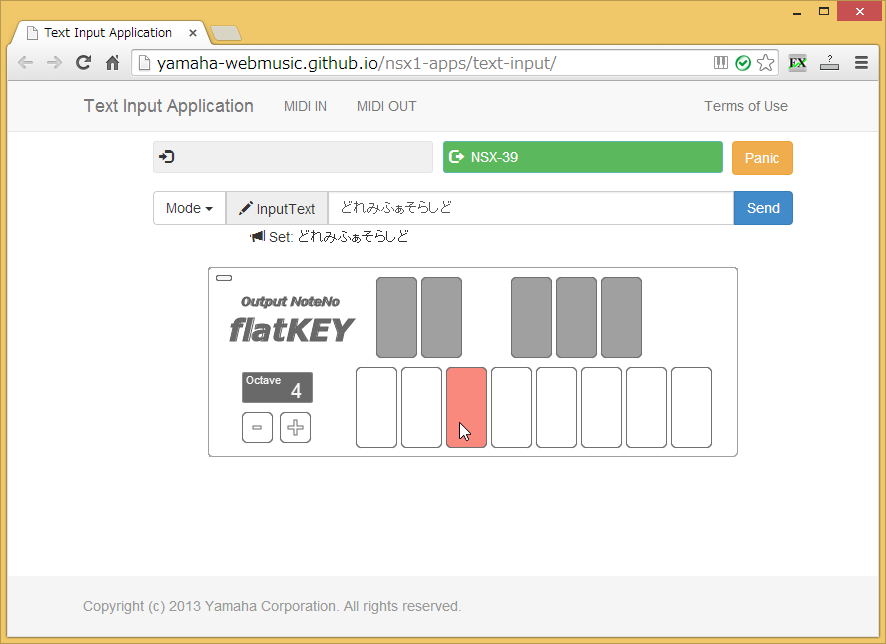Click the browser back arrow
This screenshot has height=644, width=886.
point(26,63)
